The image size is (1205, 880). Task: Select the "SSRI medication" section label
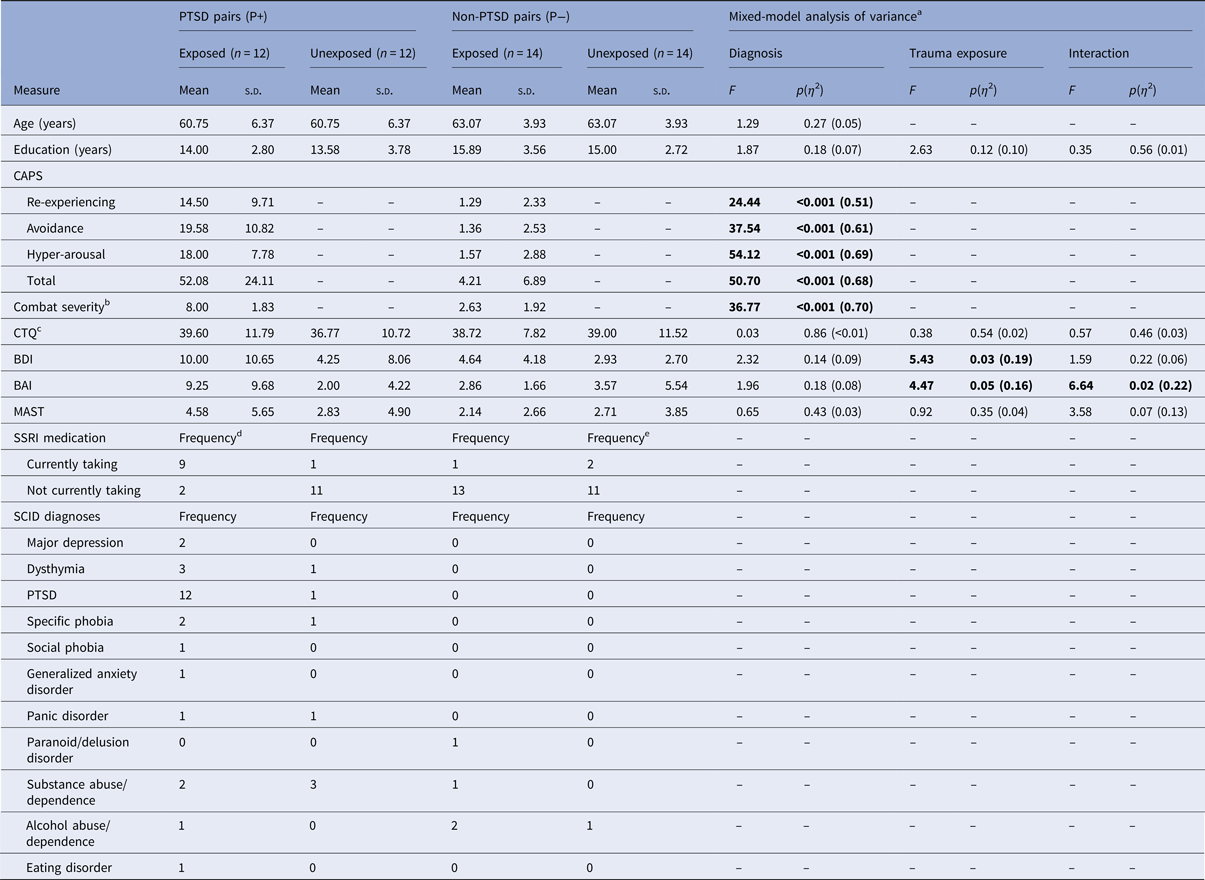point(60,437)
